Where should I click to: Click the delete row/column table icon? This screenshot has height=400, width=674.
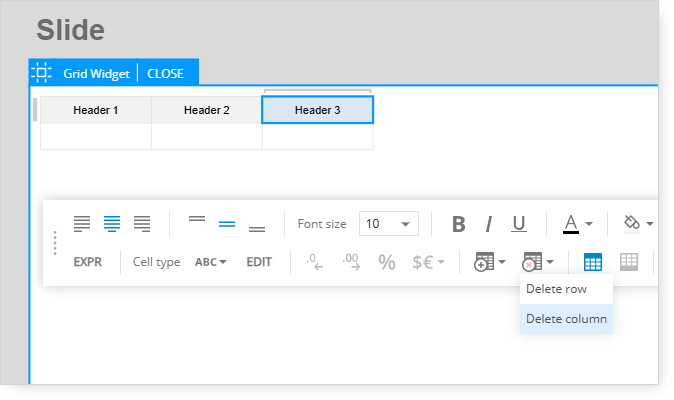click(x=532, y=262)
